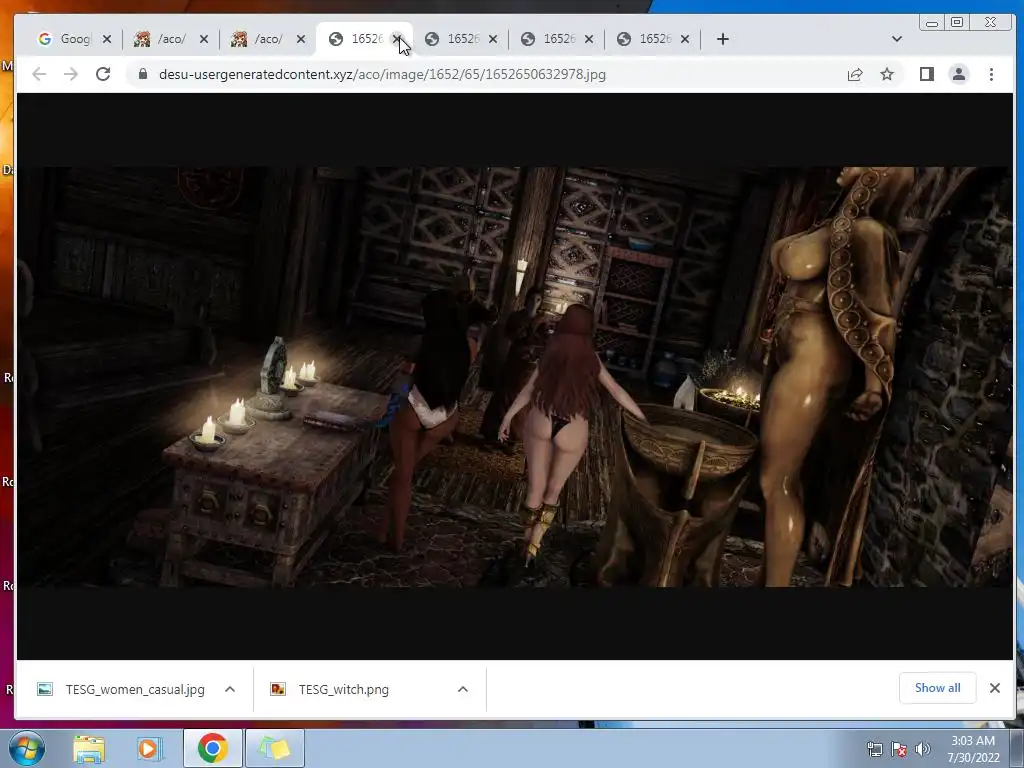Open the Chrome profile menu

[x=959, y=74]
